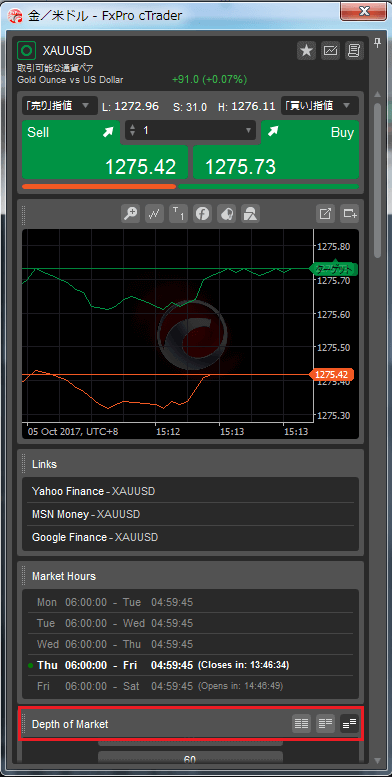
Task: Click the spread value S: 31.0
Action: click(190, 107)
